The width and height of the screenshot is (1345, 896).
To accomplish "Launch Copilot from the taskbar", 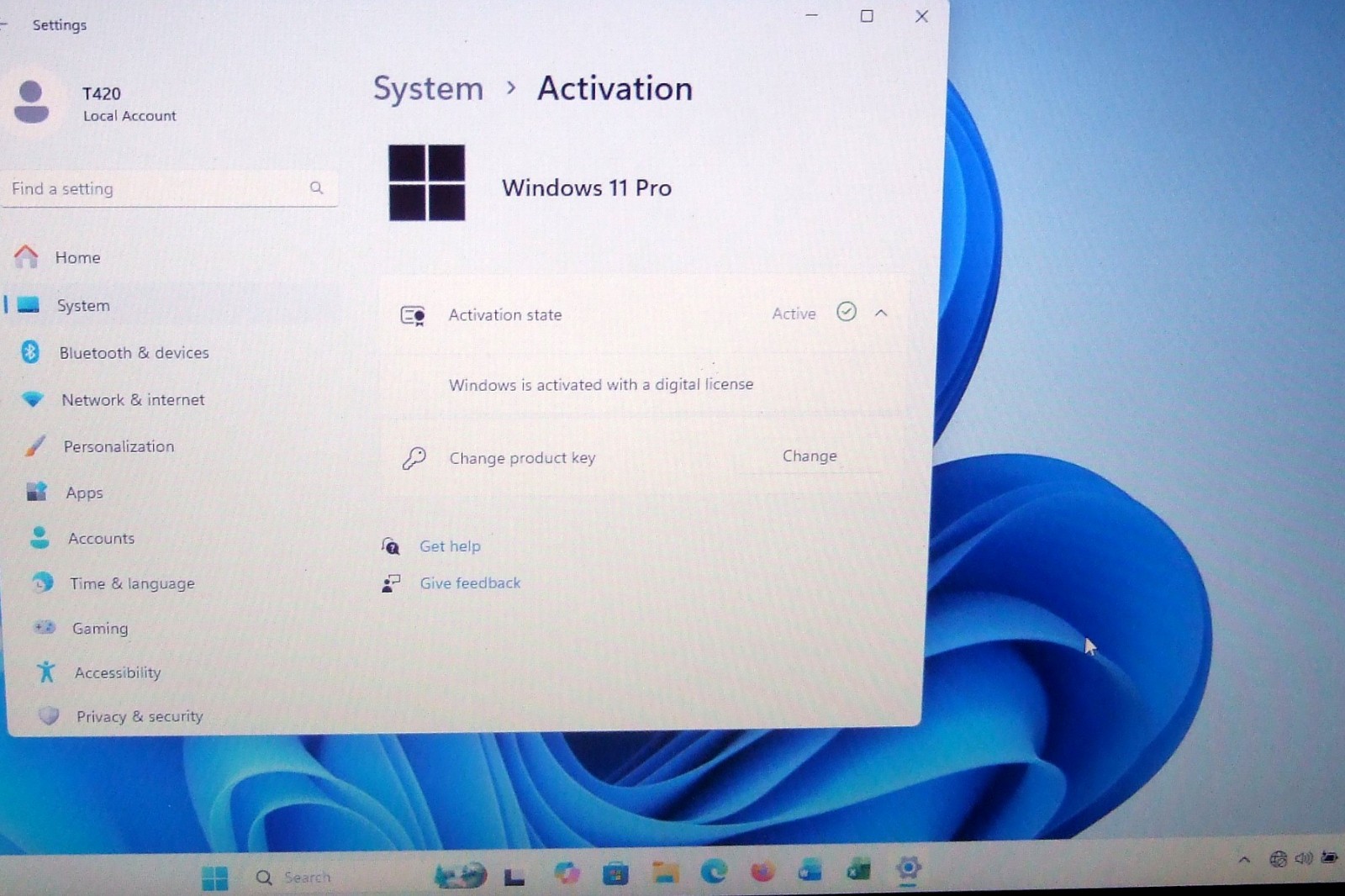I will pyautogui.click(x=567, y=873).
